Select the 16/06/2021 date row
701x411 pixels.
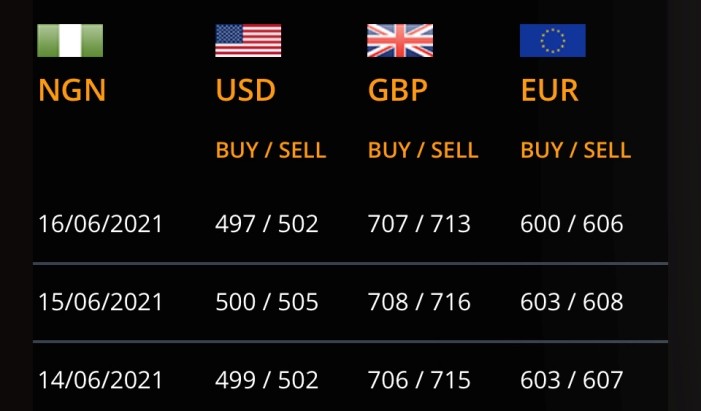coord(100,224)
